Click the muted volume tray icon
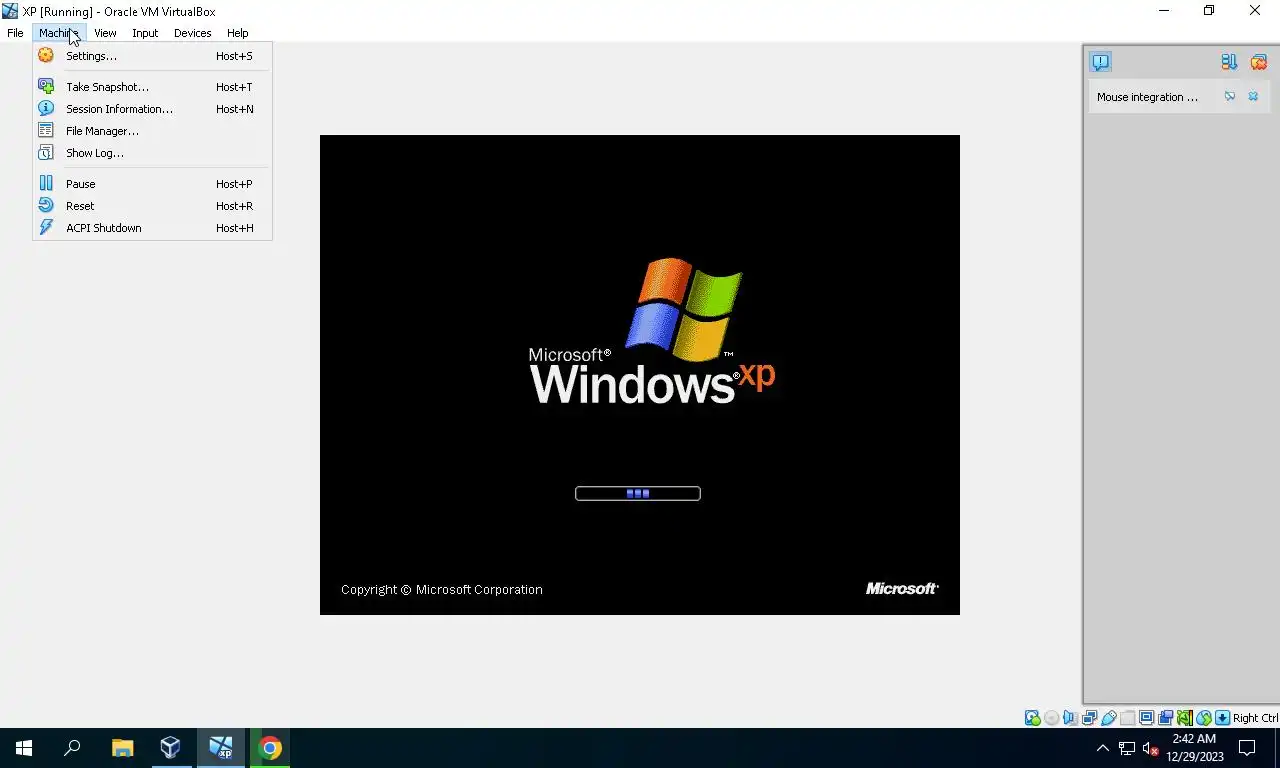 tap(1151, 748)
